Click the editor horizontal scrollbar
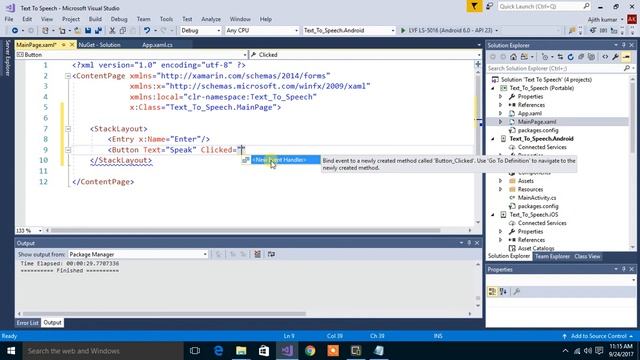Image resolution: width=640 pixels, height=360 pixels. 245,231
